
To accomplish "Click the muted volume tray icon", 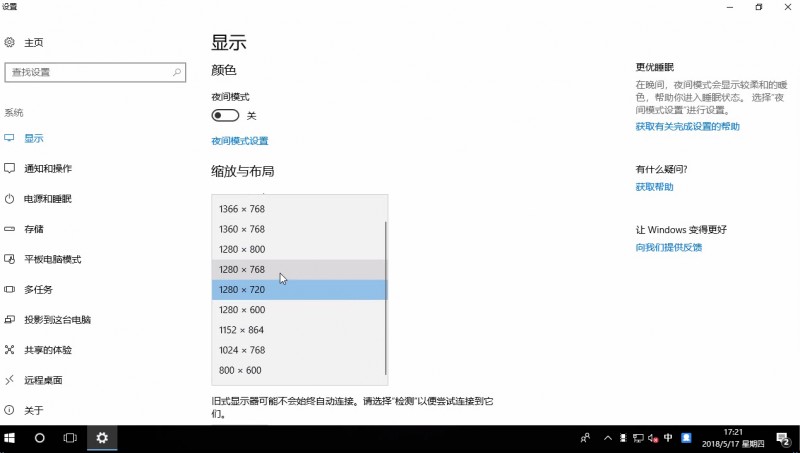I will click(653, 438).
